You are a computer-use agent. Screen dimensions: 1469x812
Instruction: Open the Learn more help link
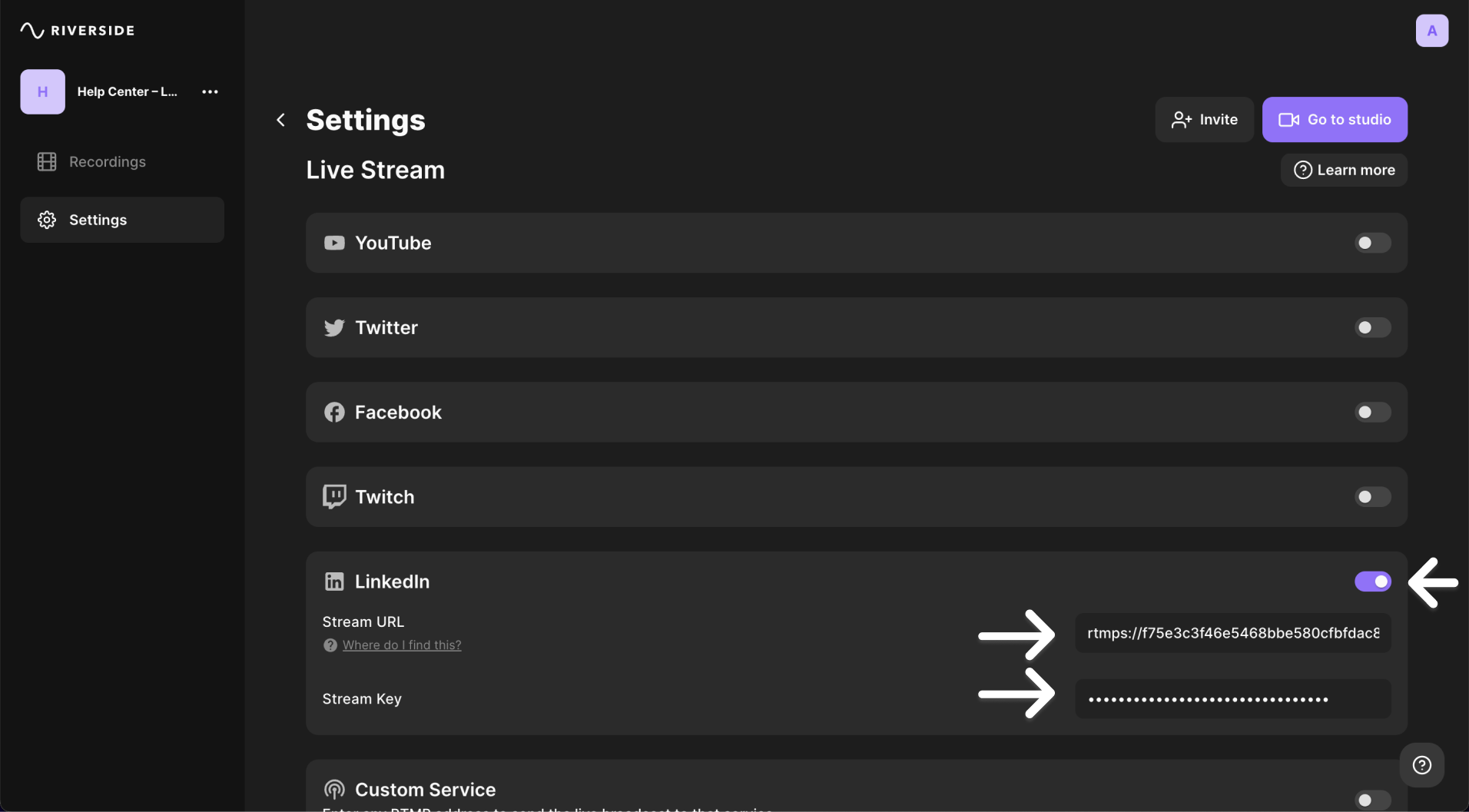click(1344, 170)
